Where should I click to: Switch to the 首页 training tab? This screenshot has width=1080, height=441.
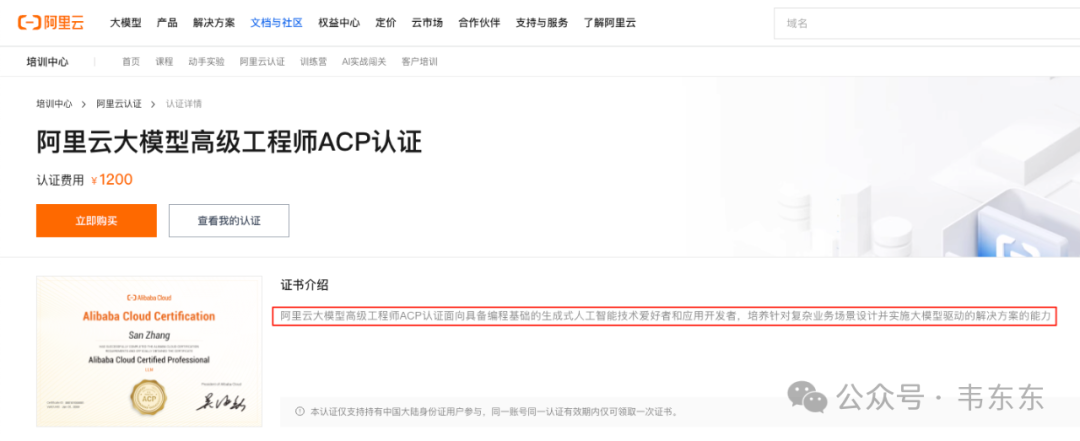pos(131,61)
